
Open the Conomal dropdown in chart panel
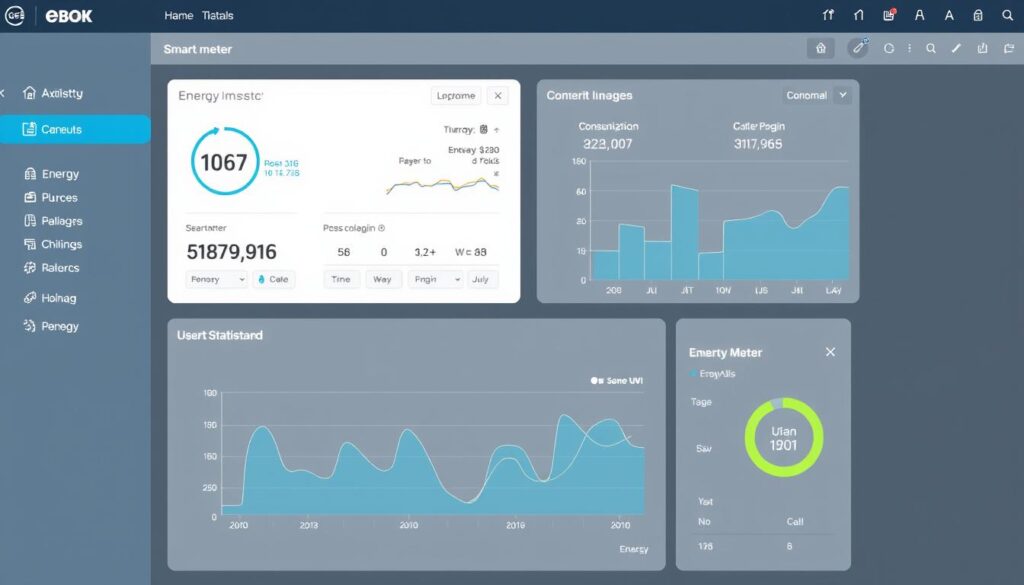point(816,96)
